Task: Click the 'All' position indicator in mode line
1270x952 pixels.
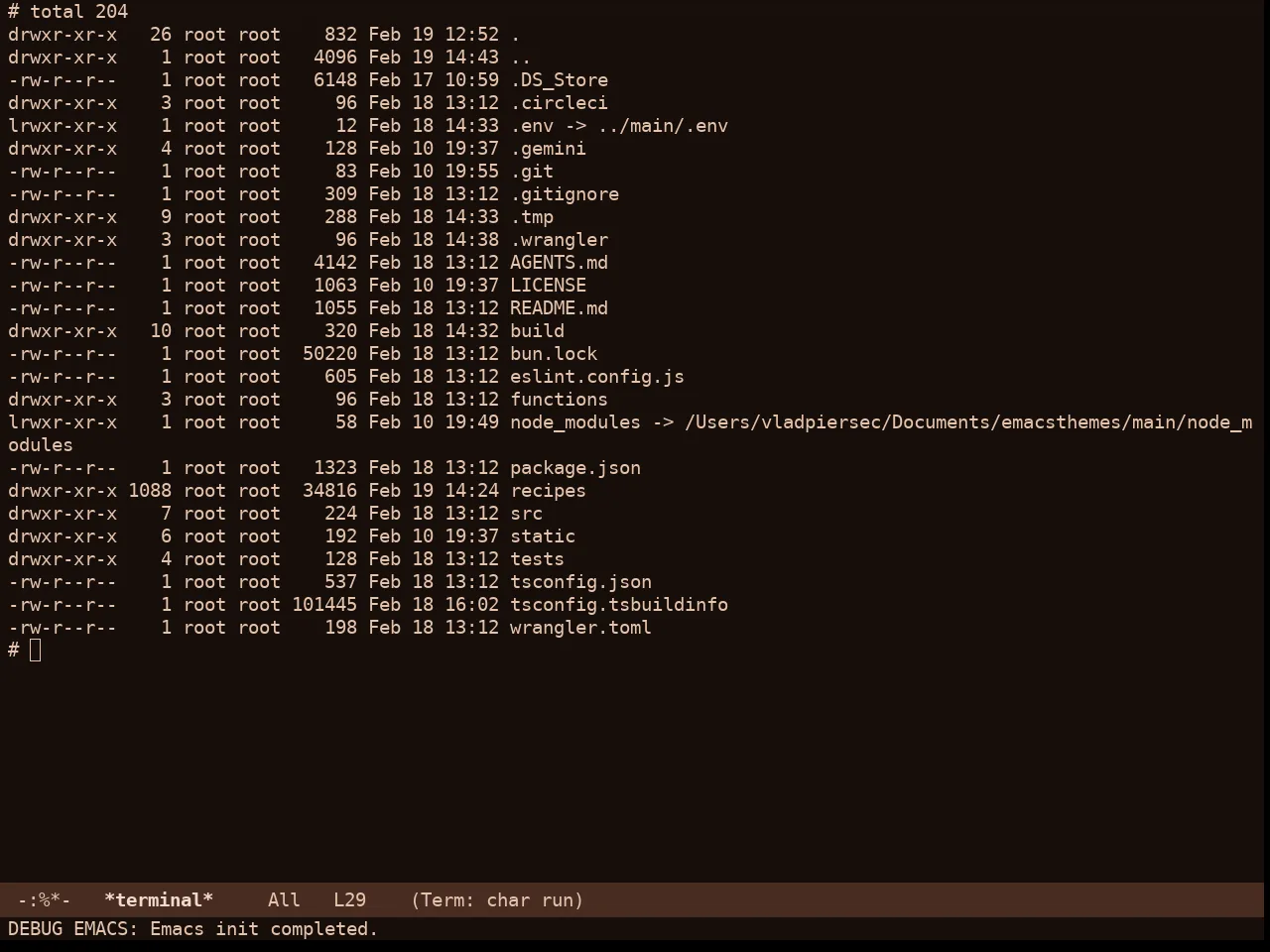Action: click(284, 900)
